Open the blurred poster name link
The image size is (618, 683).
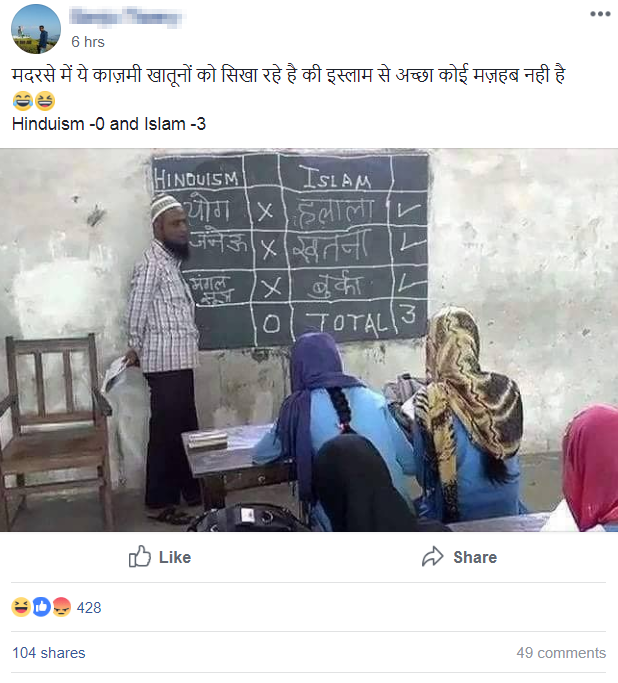126,17
